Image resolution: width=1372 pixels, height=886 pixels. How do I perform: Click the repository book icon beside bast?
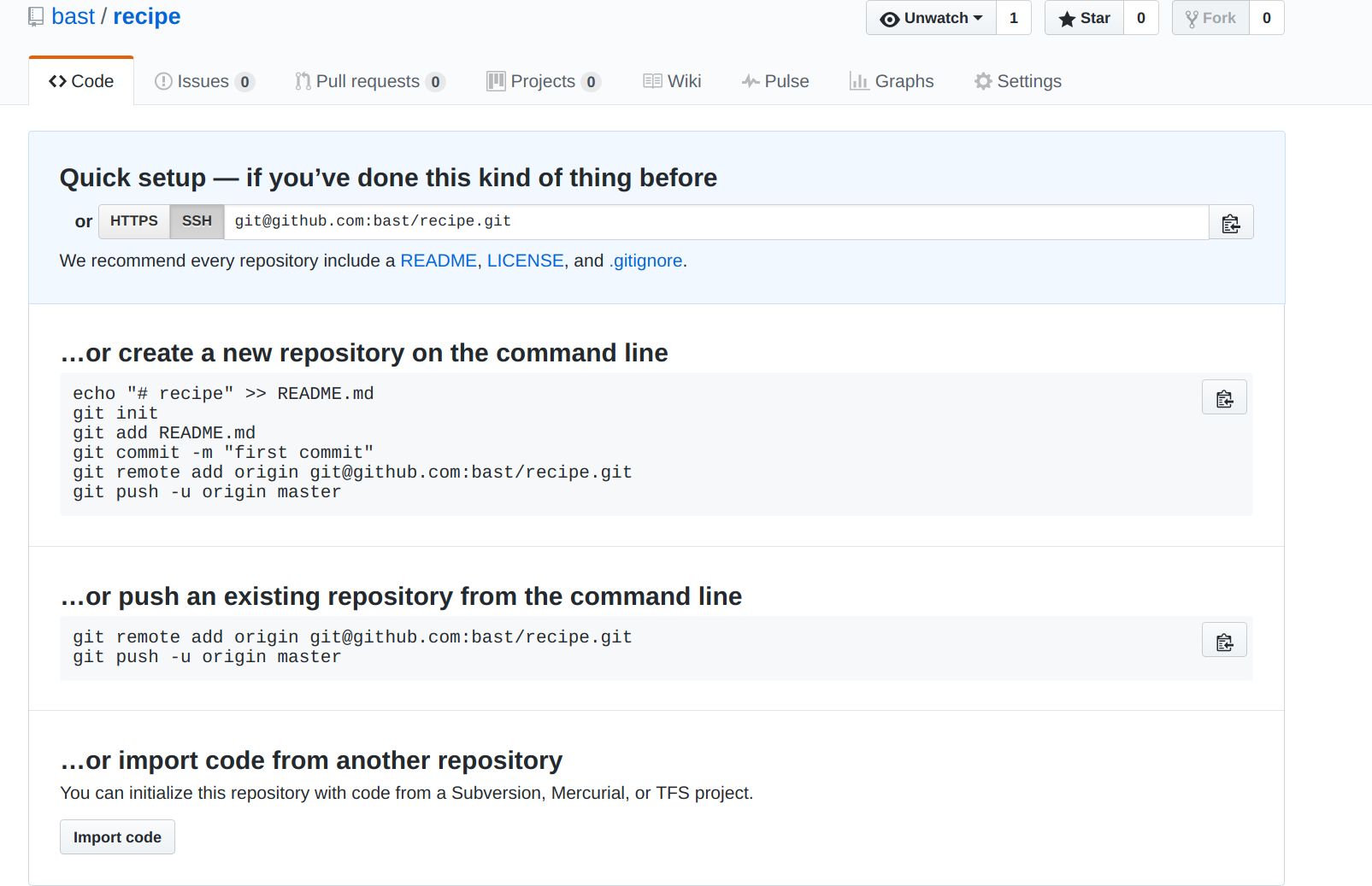pyautogui.click(x=36, y=17)
